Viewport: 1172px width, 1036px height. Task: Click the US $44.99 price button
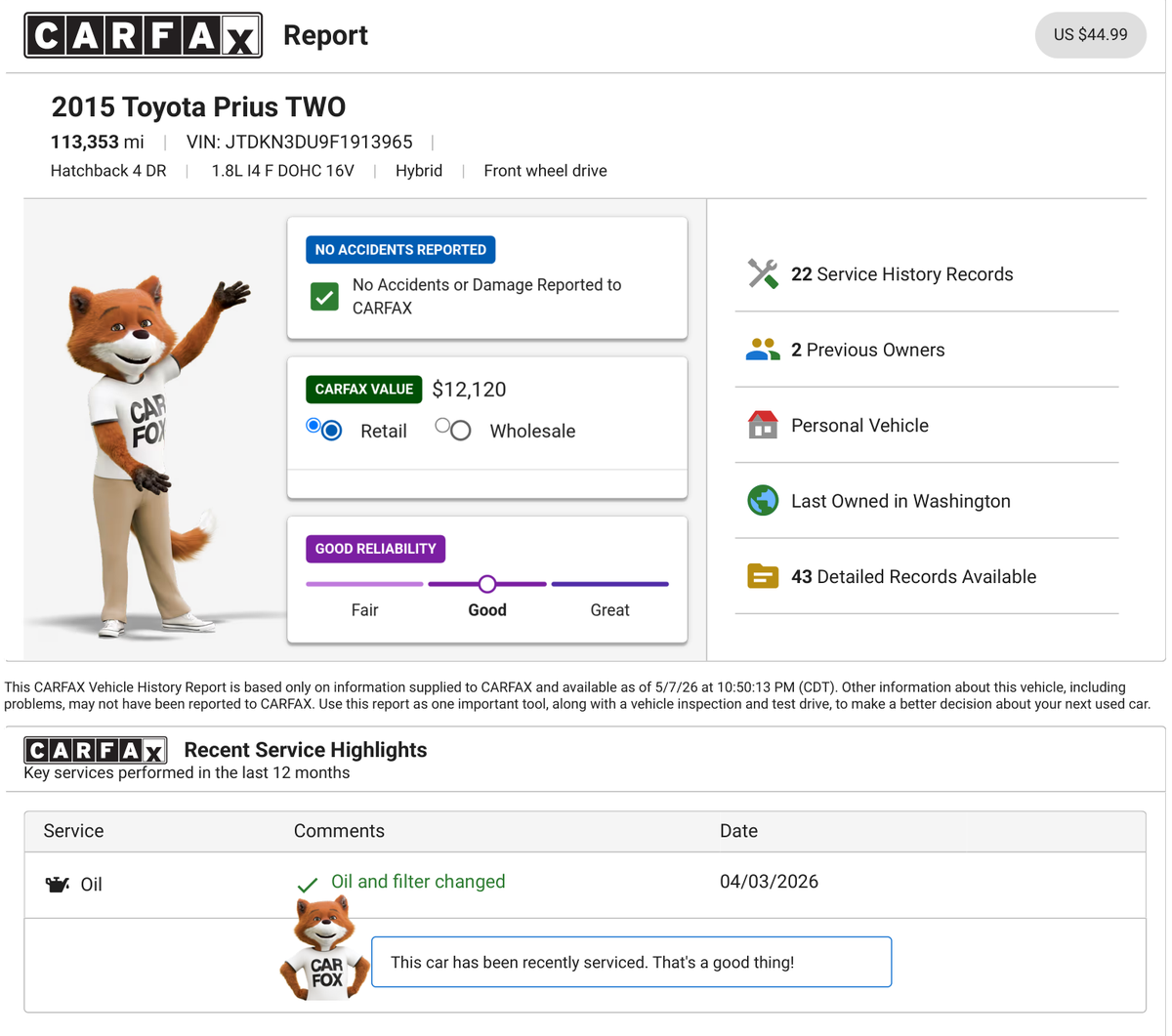click(1090, 35)
